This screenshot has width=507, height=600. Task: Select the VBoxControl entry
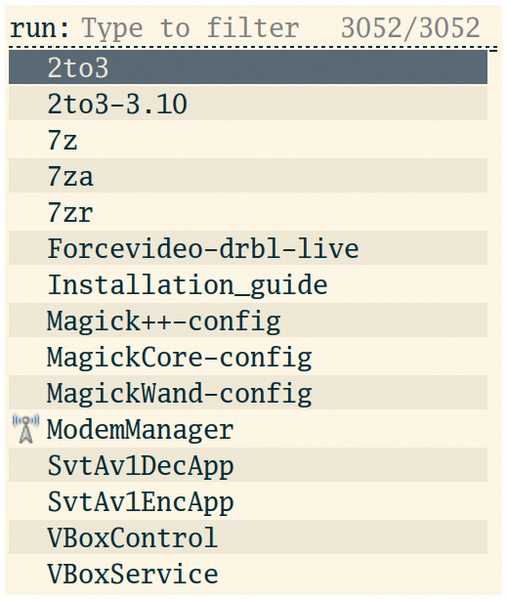[248, 537]
